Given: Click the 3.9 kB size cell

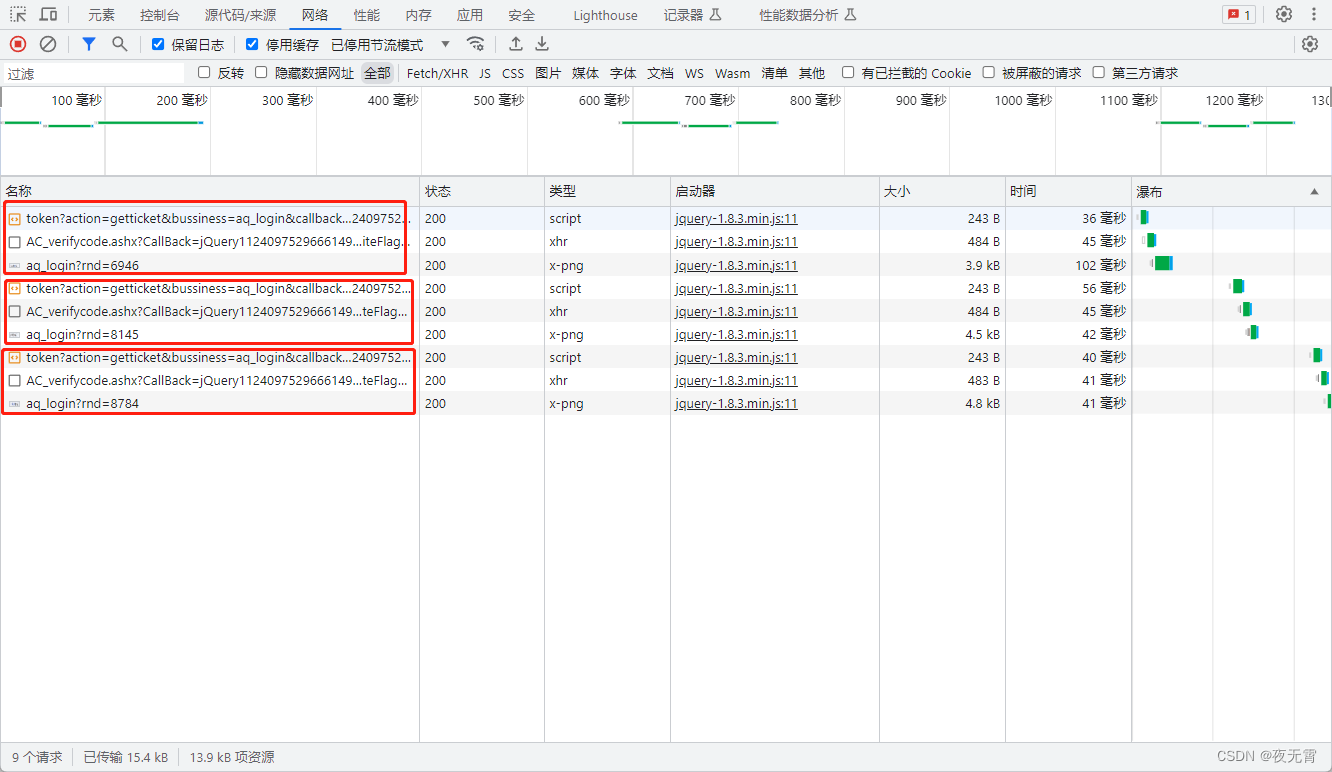Looking at the screenshot, I should [942, 265].
